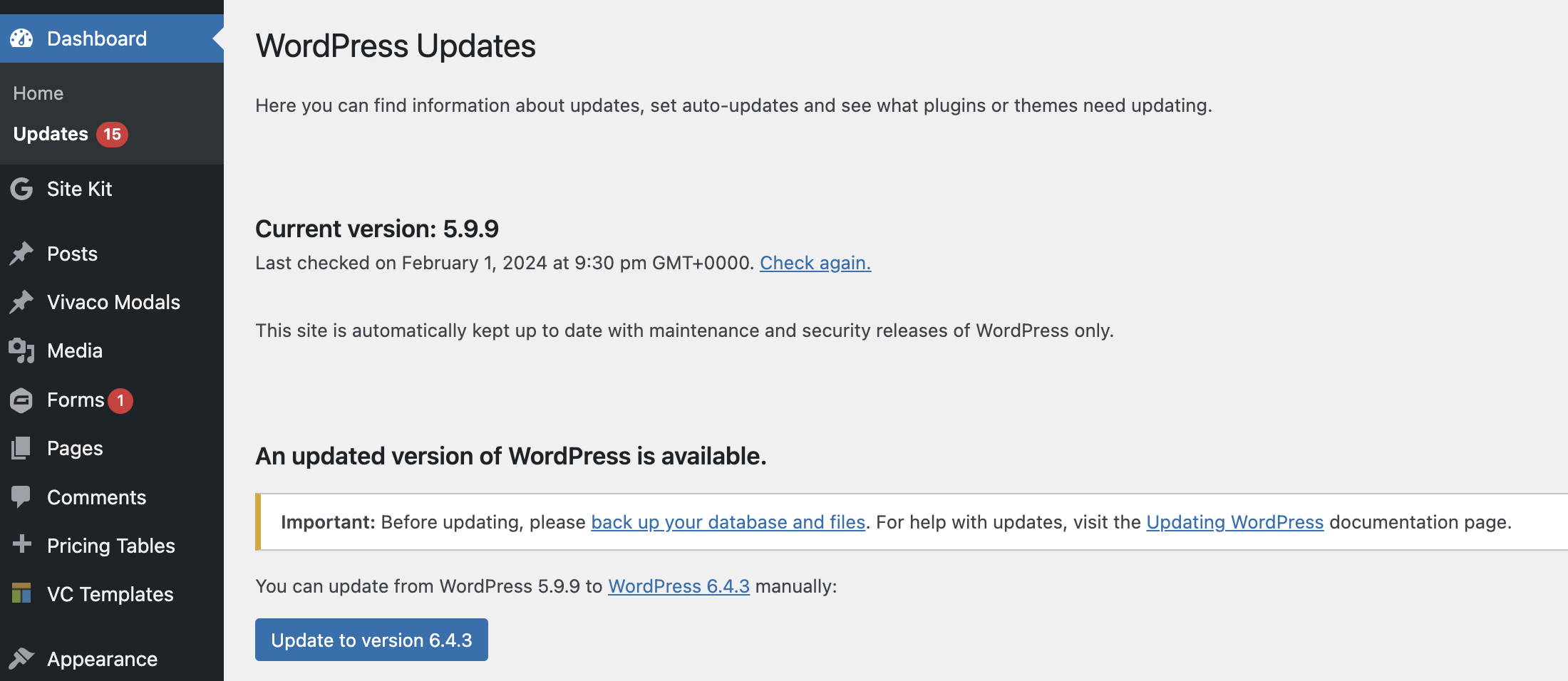
Task: Open the Updates submenu item
Action: (51, 134)
